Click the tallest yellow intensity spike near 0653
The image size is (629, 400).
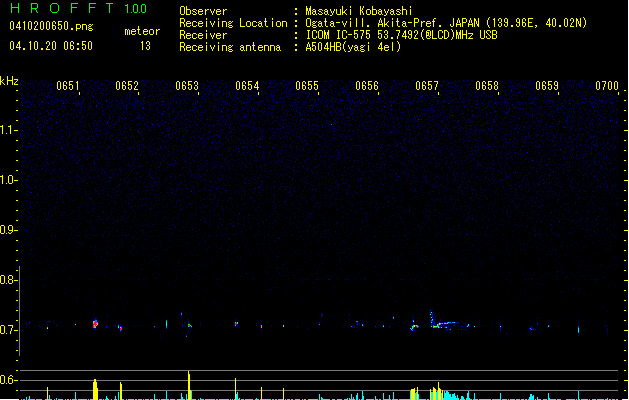coord(189,385)
